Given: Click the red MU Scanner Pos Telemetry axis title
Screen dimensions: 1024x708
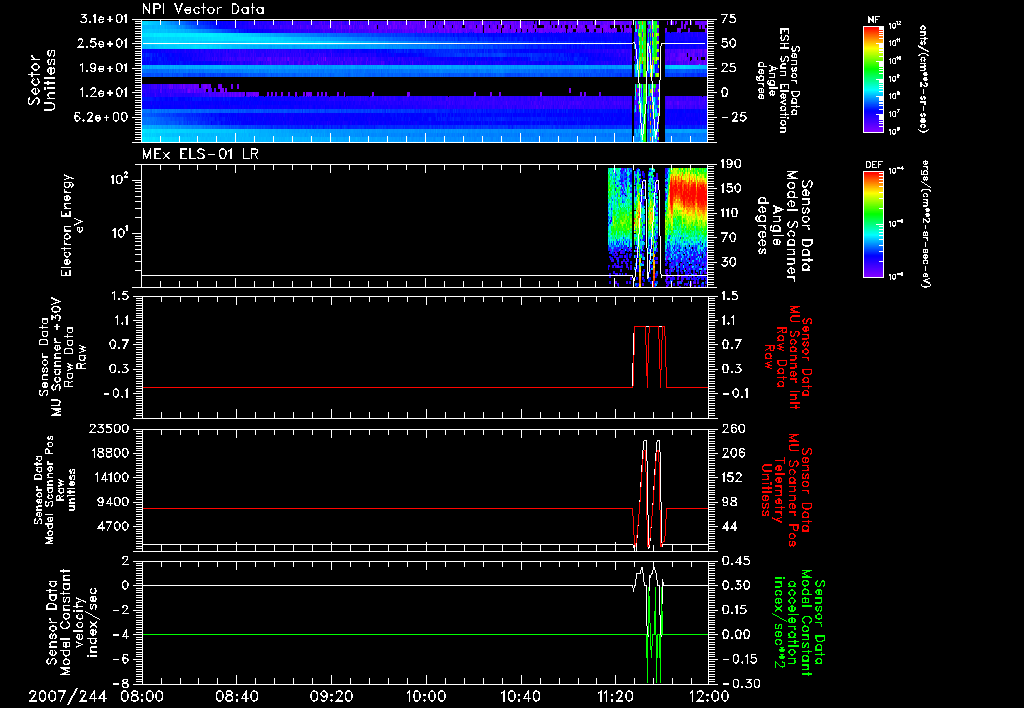Looking at the screenshot, I should [x=786, y=490].
